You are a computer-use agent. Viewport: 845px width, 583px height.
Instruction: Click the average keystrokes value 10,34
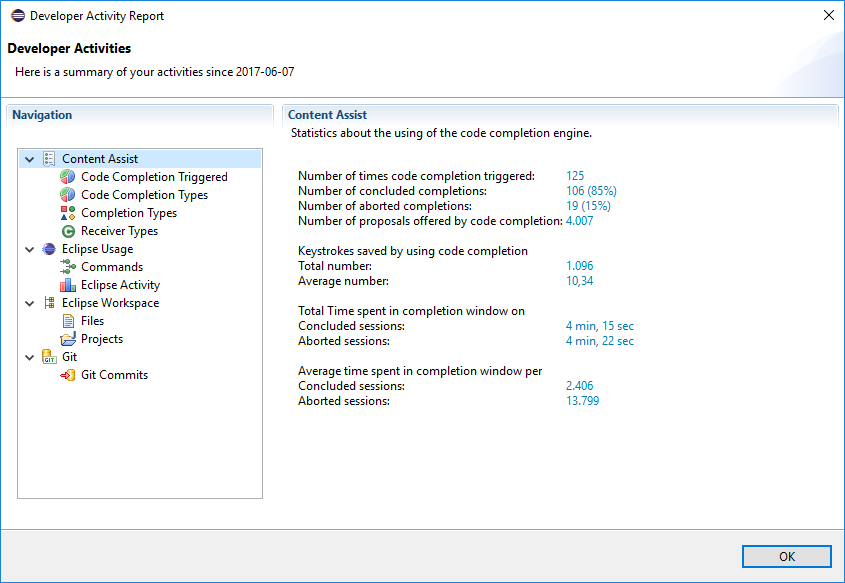coord(579,281)
